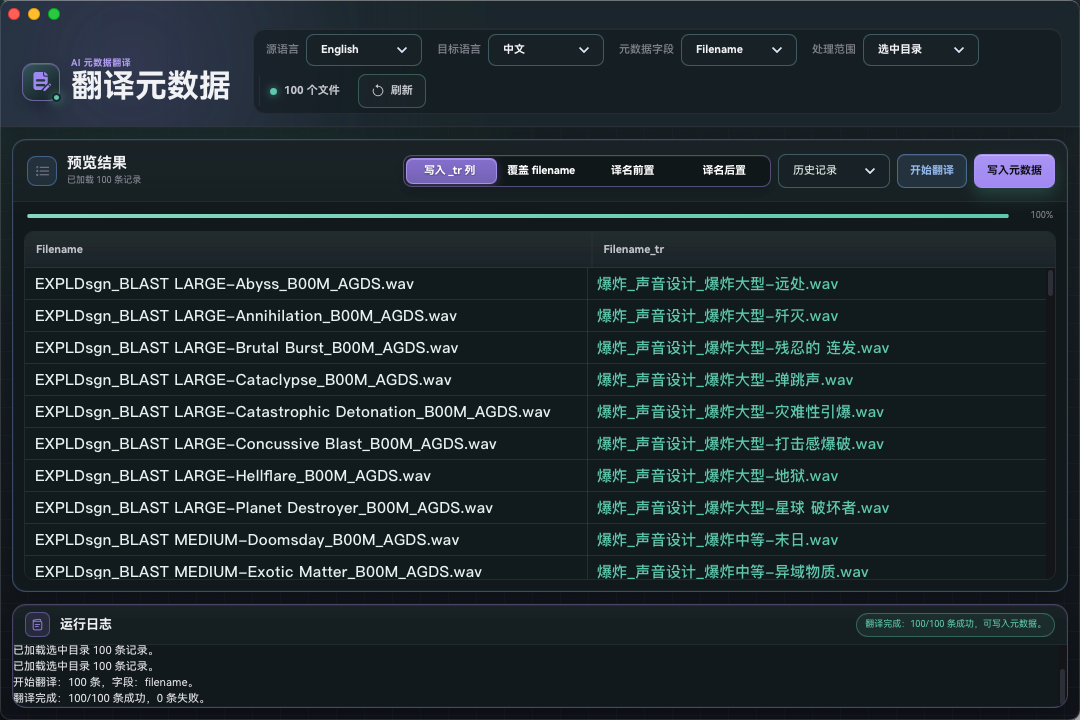Click the 100 个文件 file count indicator
The image size is (1080, 720).
305,90
